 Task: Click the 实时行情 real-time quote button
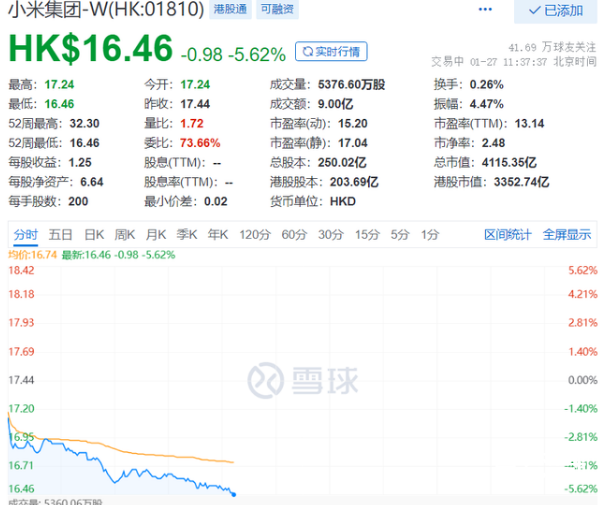point(331,51)
